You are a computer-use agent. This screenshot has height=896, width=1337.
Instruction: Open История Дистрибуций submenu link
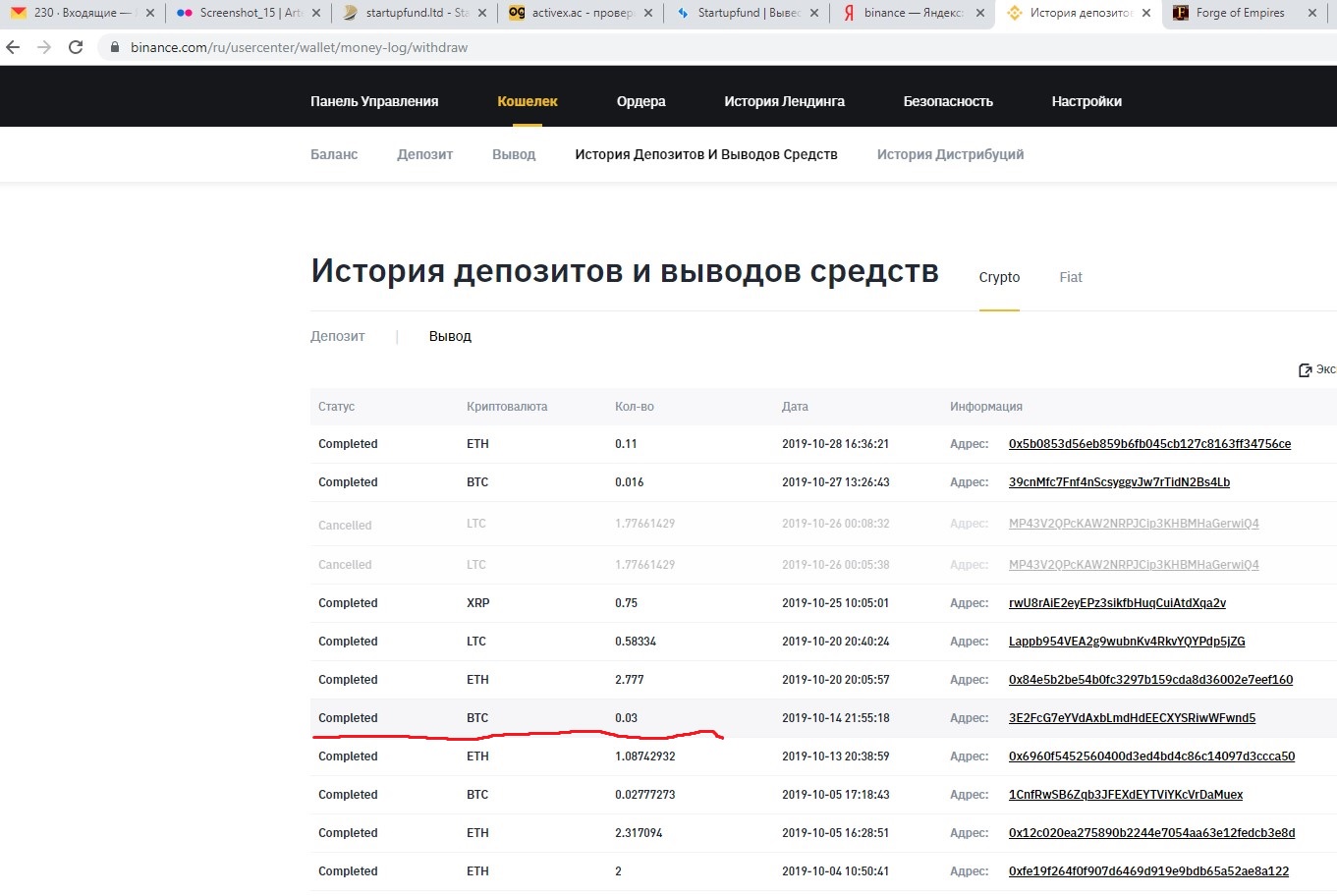(x=950, y=154)
